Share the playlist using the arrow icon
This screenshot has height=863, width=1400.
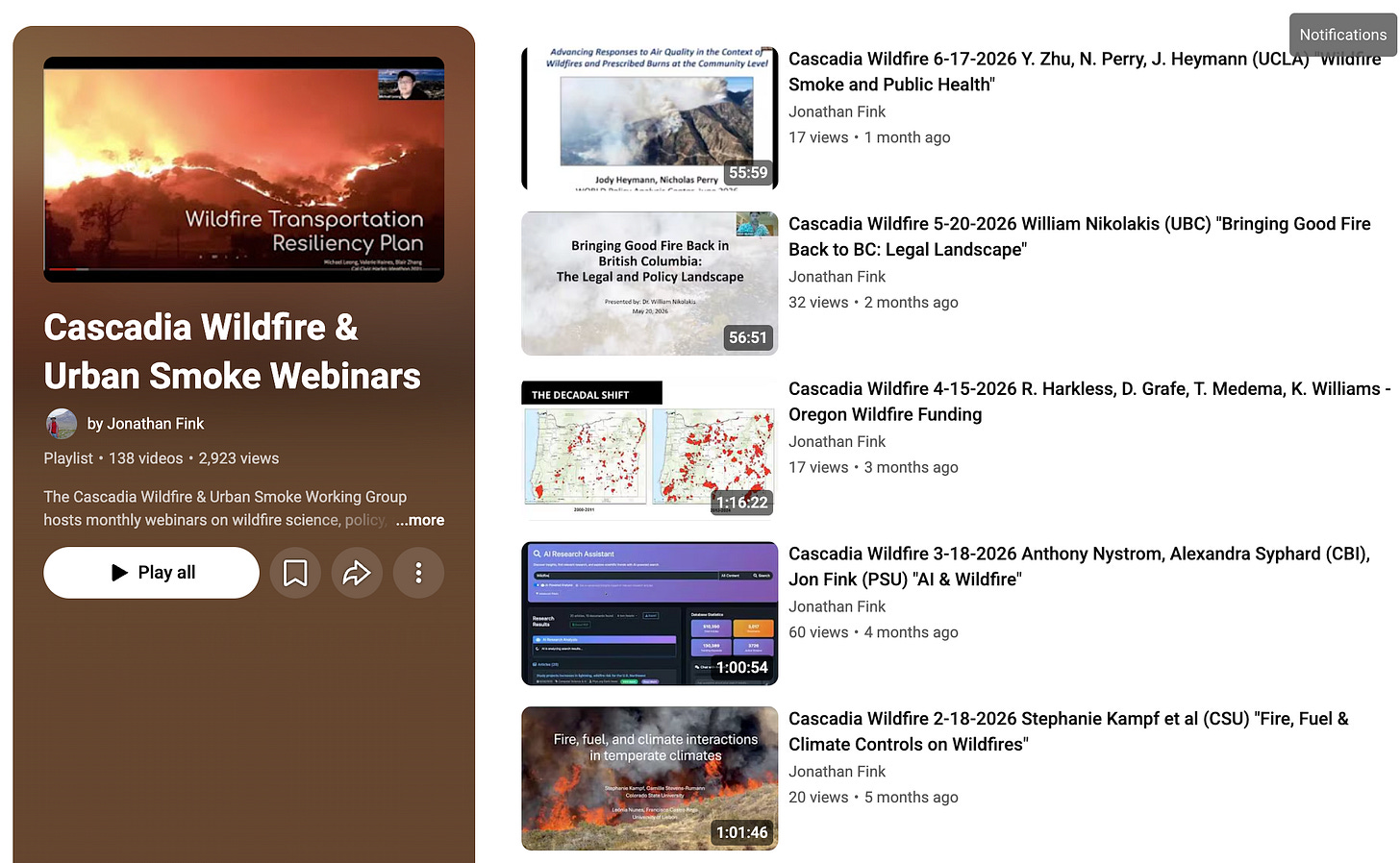357,573
